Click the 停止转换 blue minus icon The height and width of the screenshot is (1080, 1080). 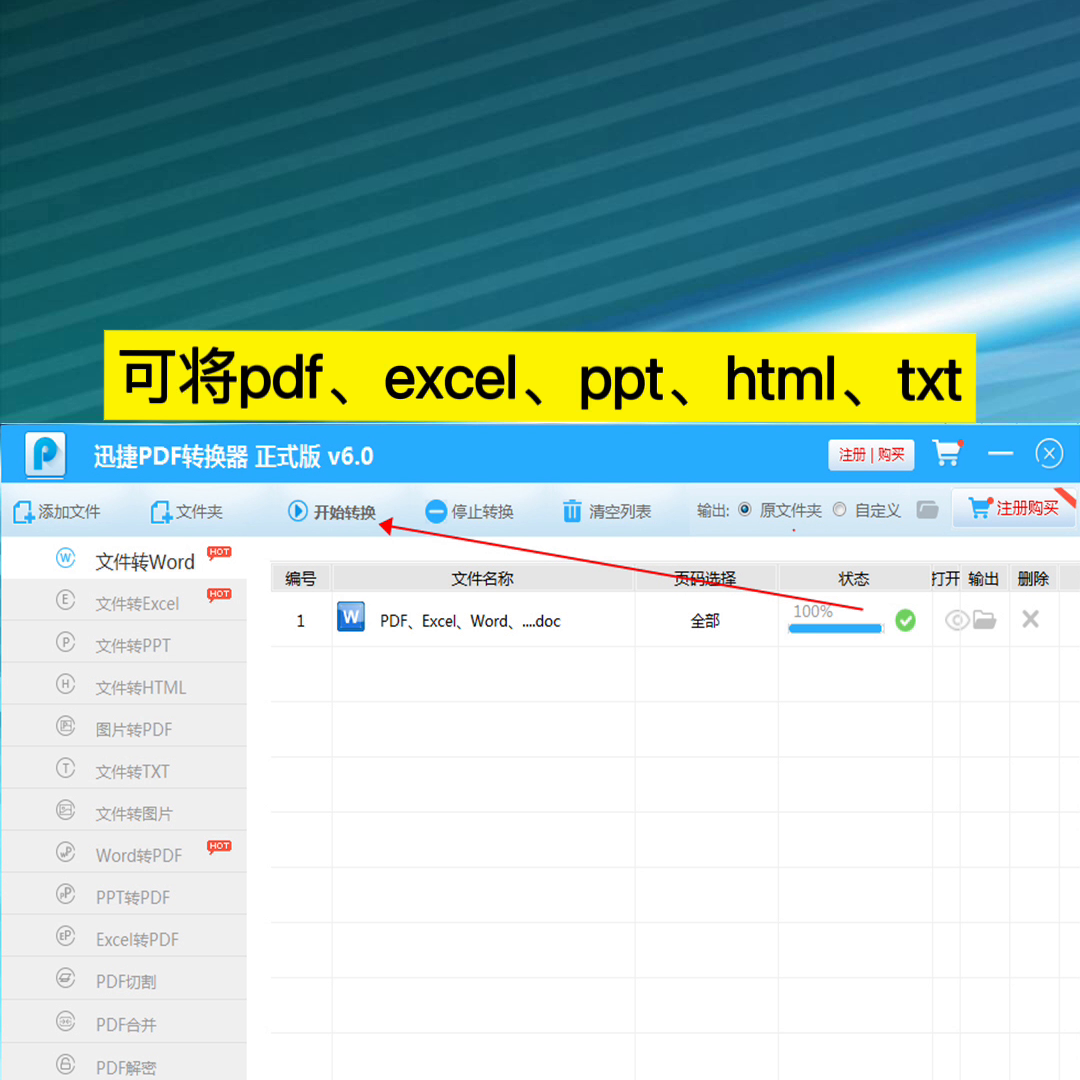(436, 512)
